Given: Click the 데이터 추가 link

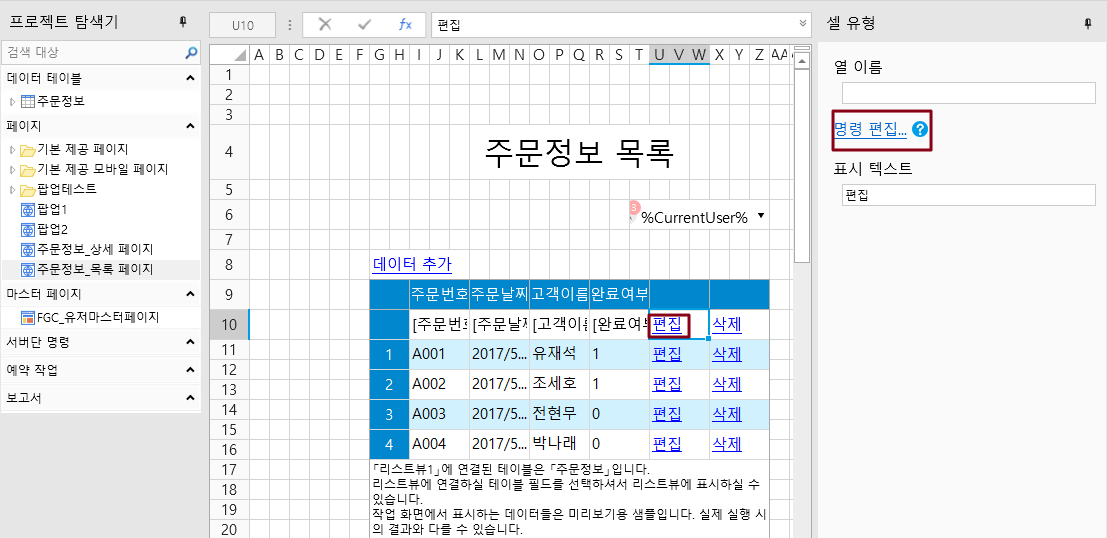Looking at the screenshot, I should [x=412, y=264].
